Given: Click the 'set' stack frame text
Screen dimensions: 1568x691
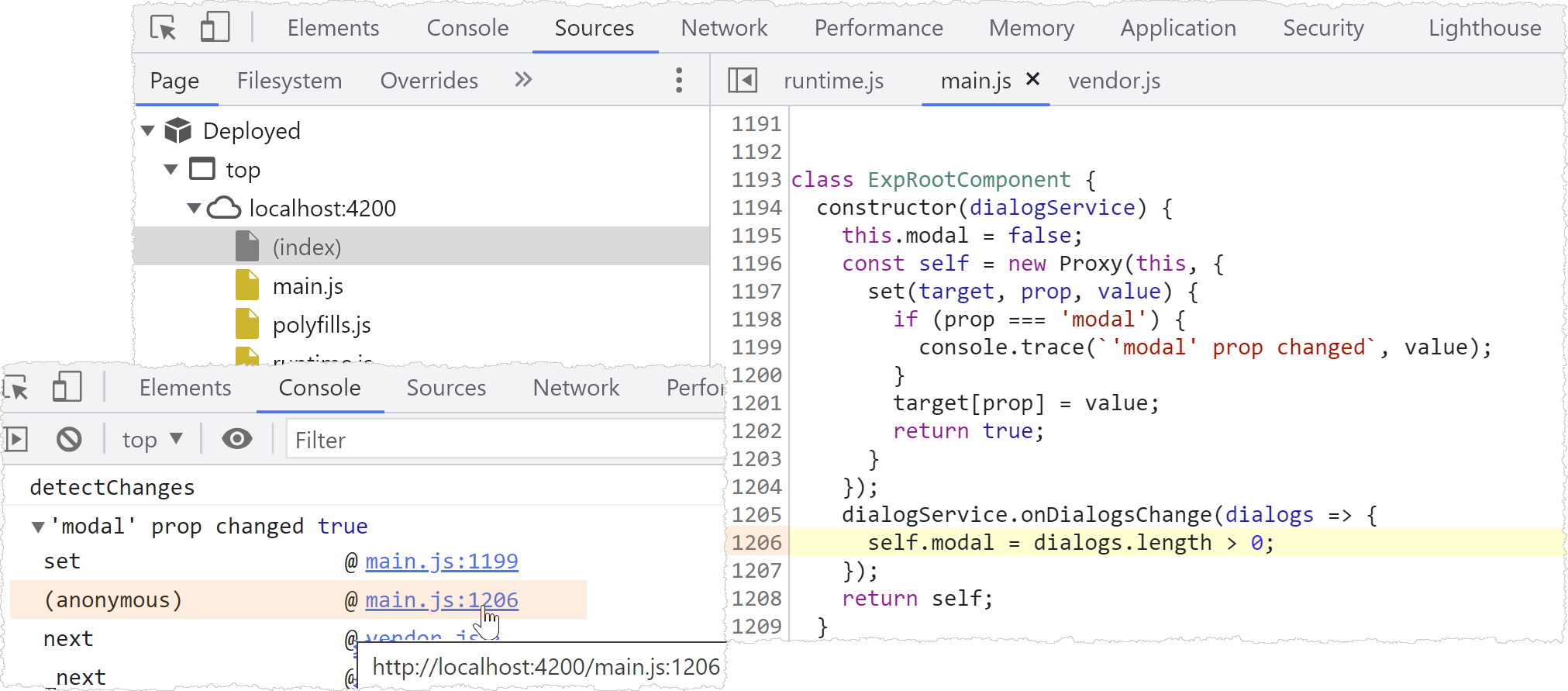Looking at the screenshot, I should [x=62, y=561].
